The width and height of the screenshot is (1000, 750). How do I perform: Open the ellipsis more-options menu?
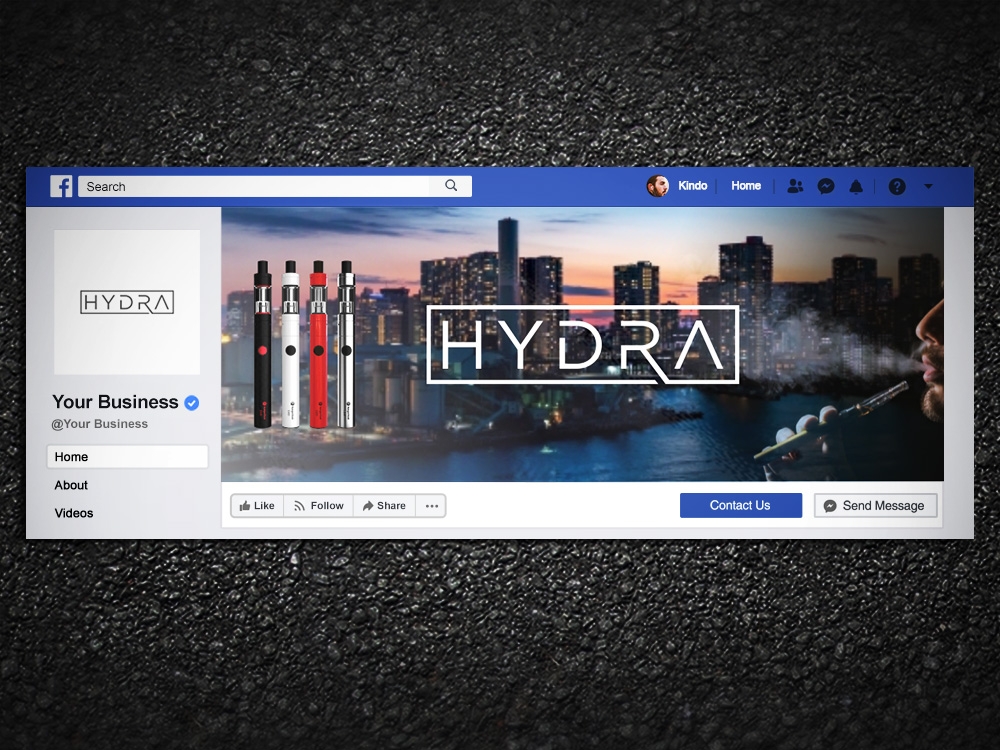pos(431,505)
